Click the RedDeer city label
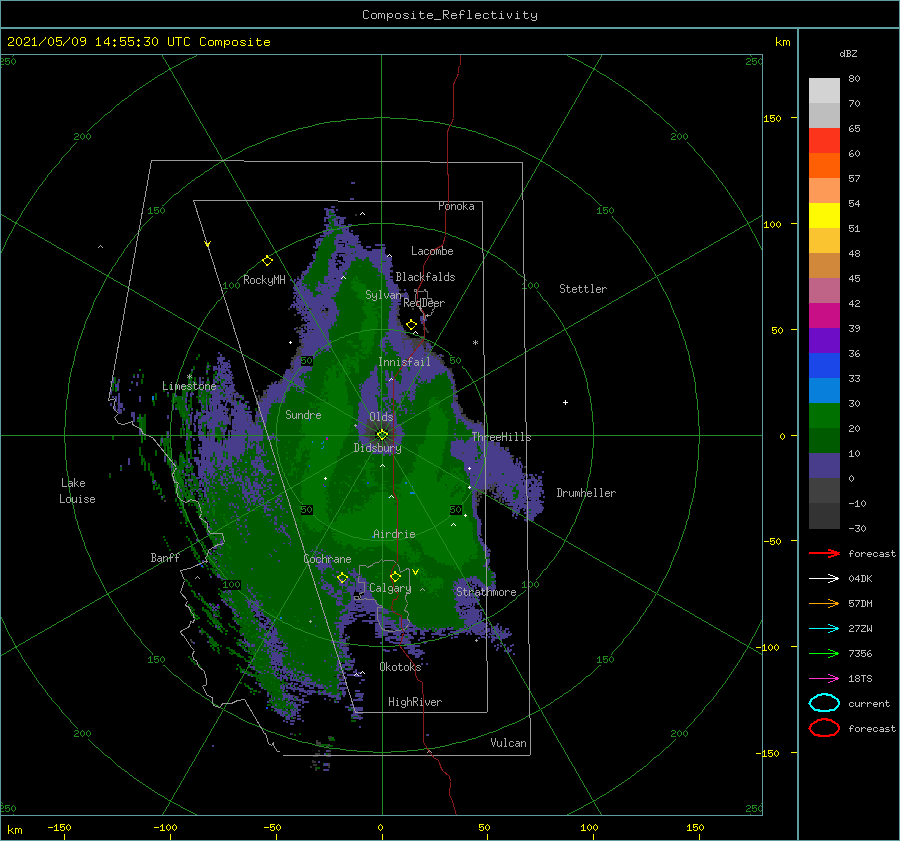 (x=424, y=303)
